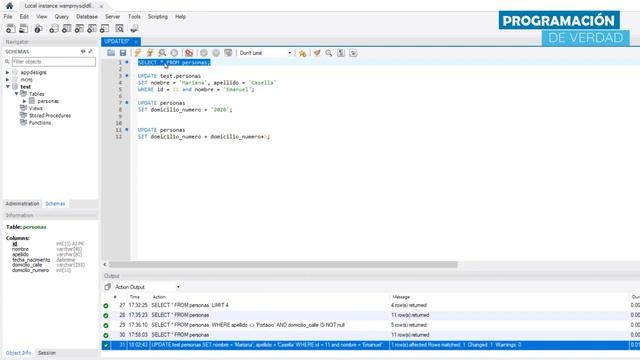Viewport: 640px width, 360px height.
Task: Select output row 29 with the WHERE apellido query
Action: (x=371, y=325)
